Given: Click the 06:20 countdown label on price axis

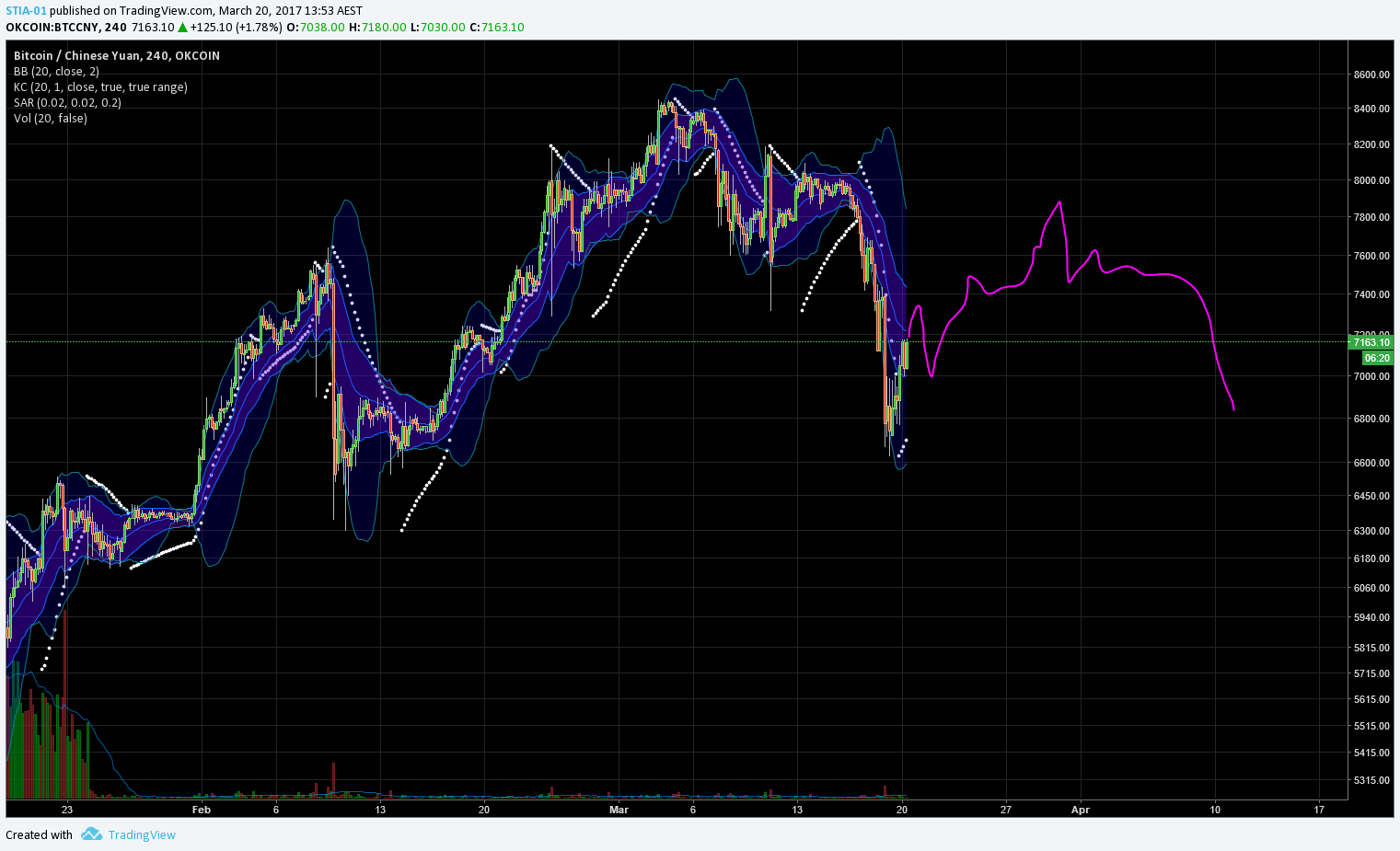Looking at the screenshot, I should [x=1377, y=358].
